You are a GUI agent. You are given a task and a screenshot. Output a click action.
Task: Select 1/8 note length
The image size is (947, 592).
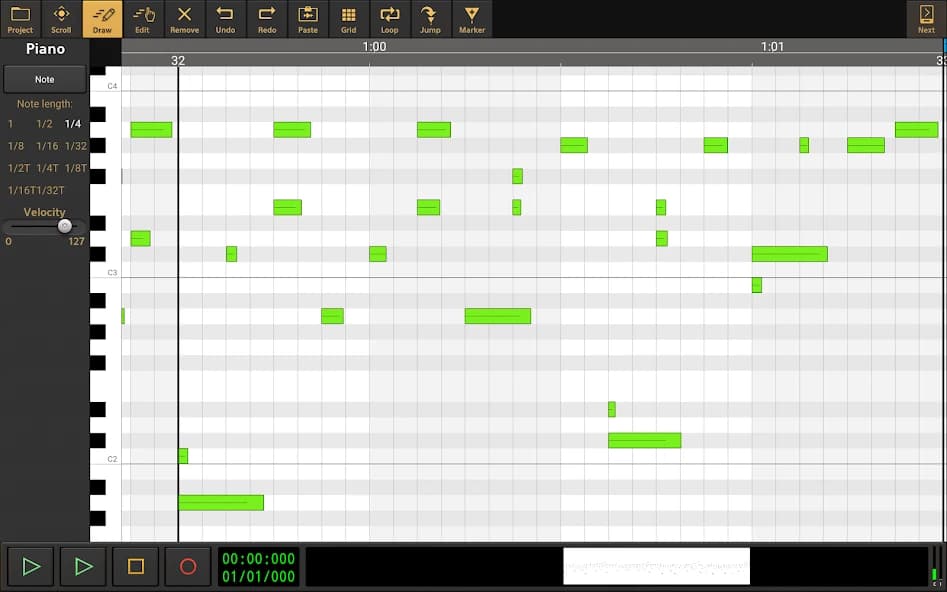coord(14,145)
